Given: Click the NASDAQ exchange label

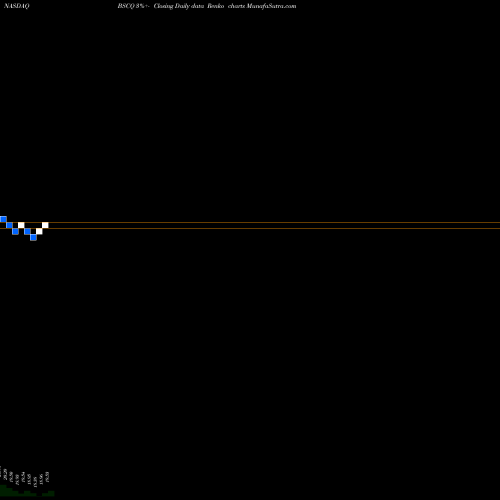Looking at the screenshot, I should click(x=17, y=6).
